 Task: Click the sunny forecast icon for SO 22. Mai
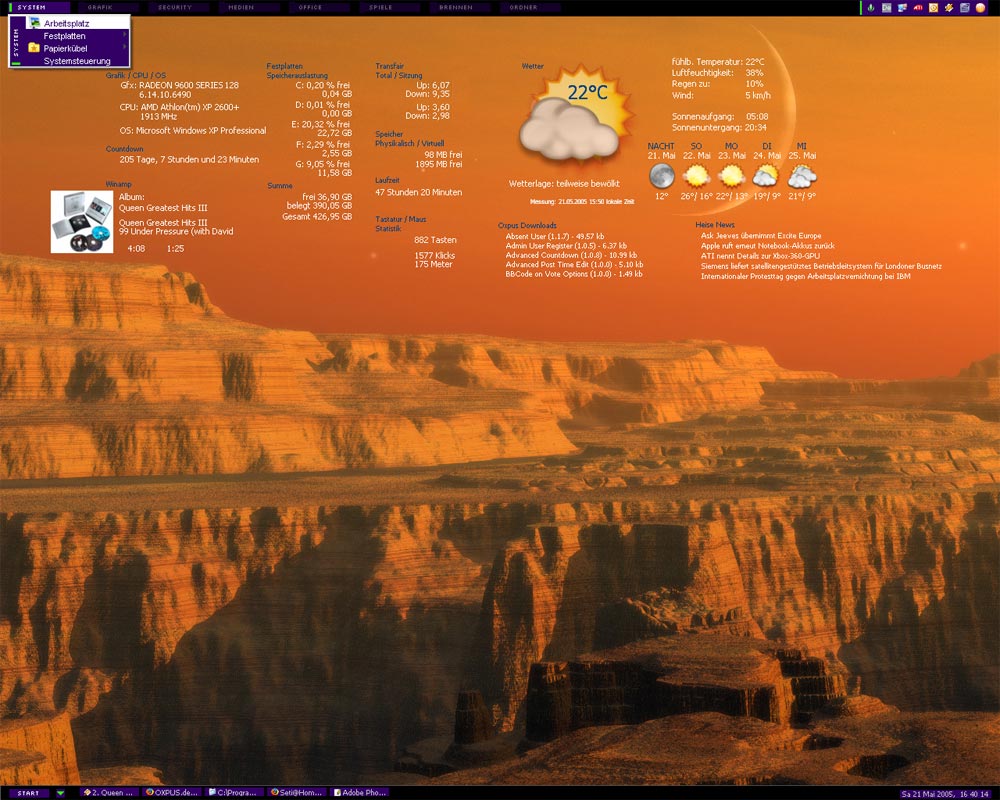tap(696, 176)
